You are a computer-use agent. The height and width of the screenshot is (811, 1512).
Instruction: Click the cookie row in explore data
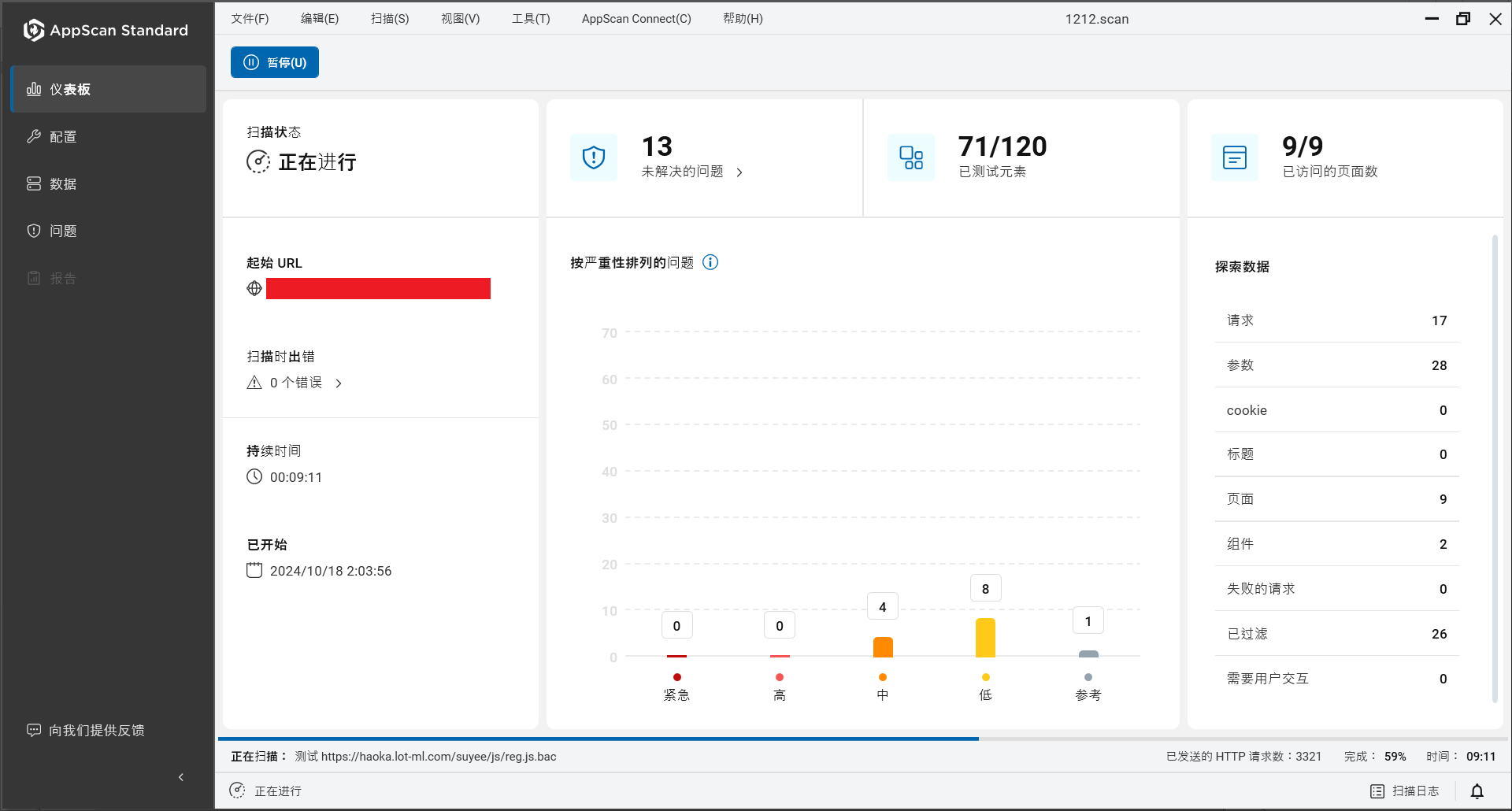(x=1337, y=410)
